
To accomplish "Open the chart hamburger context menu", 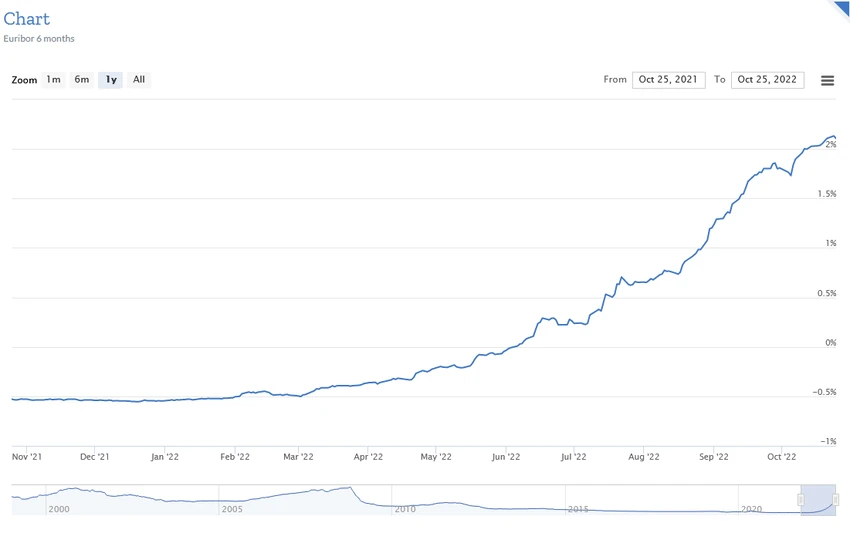I will pyautogui.click(x=827, y=81).
